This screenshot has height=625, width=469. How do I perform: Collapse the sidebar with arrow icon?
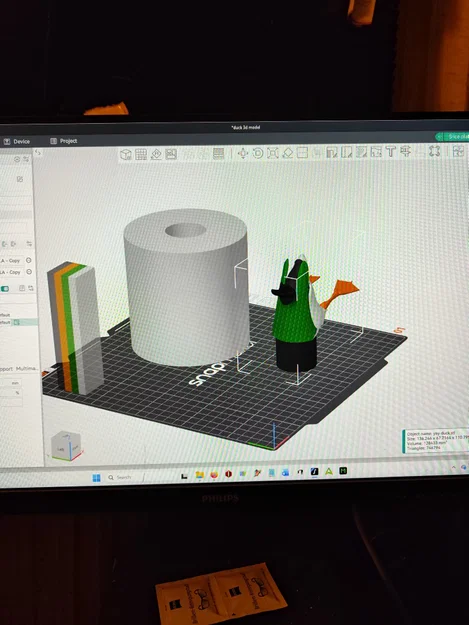pos(38,153)
